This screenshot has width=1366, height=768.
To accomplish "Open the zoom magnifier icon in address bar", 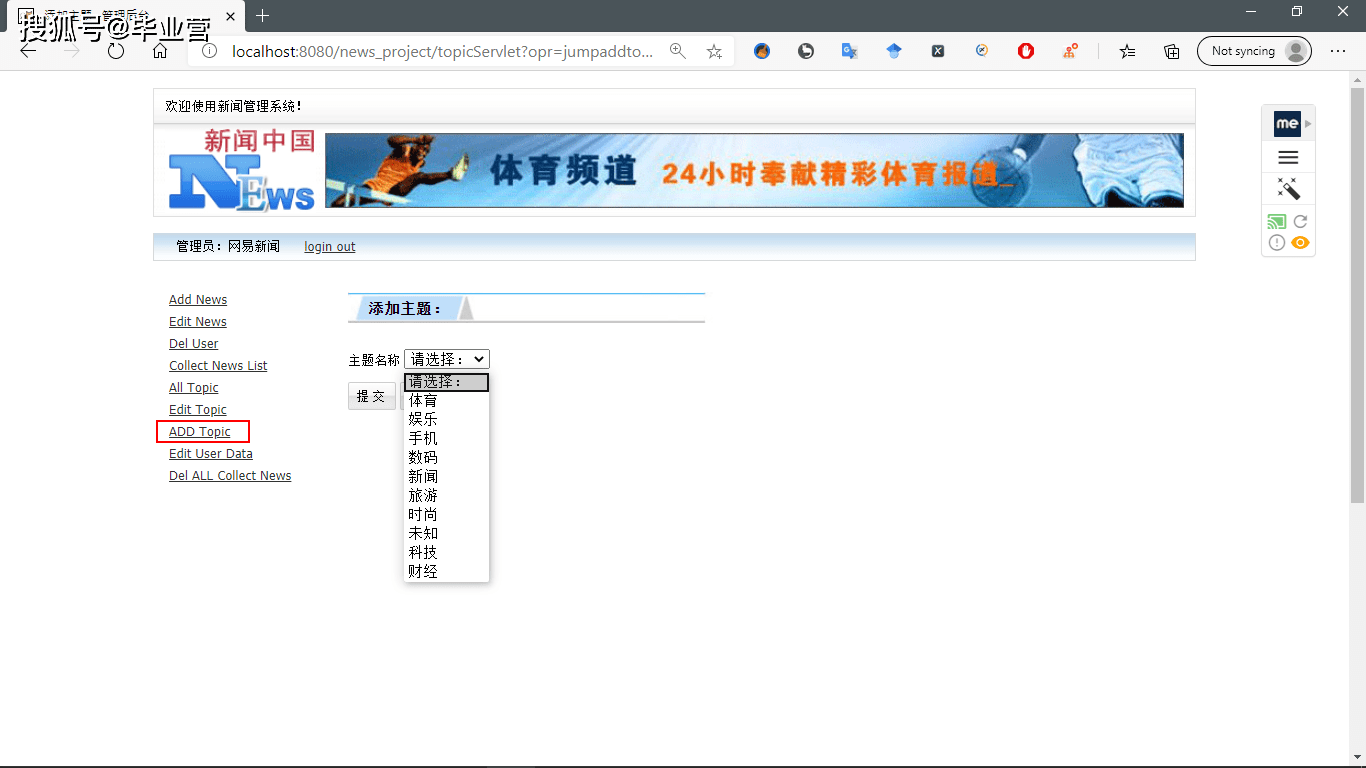I will tap(678, 51).
